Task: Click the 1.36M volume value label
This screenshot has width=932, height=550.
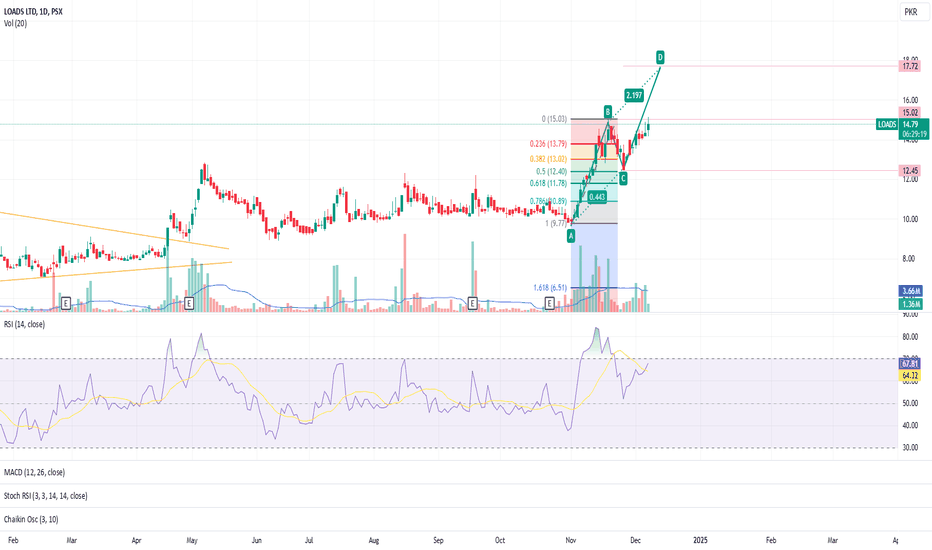Action: click(x=911, y=304)
